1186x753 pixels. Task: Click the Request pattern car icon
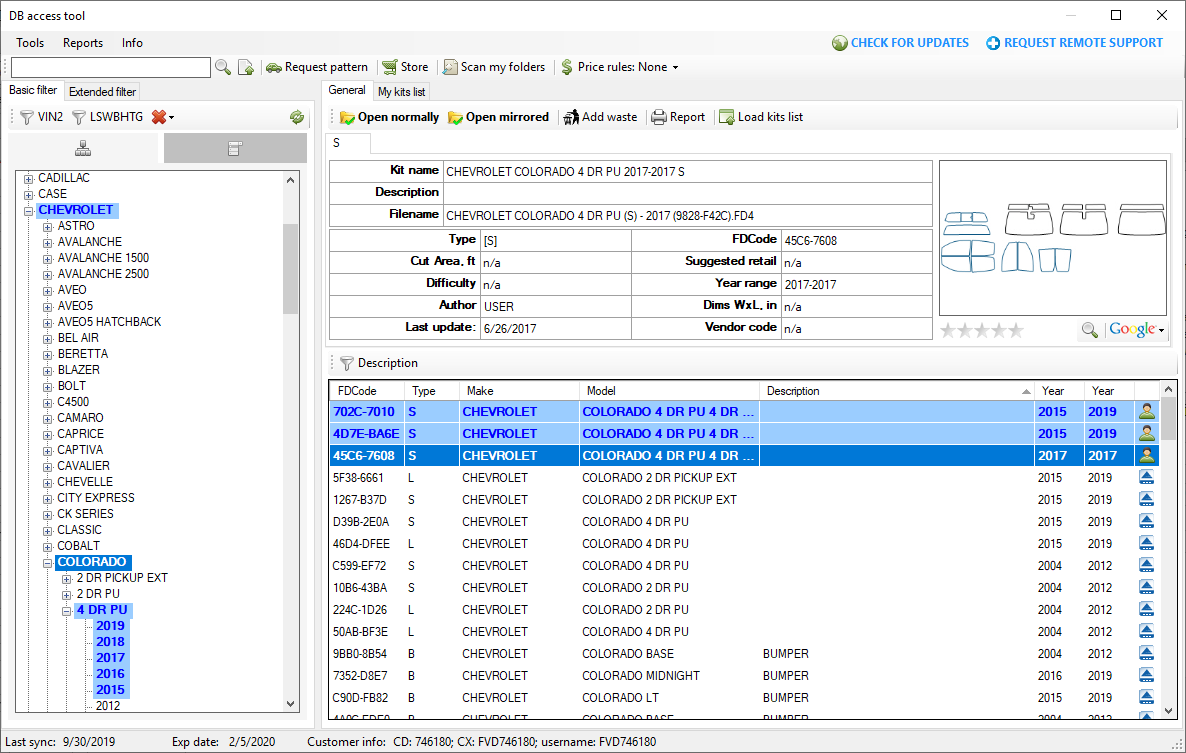[x=273, y=67]
